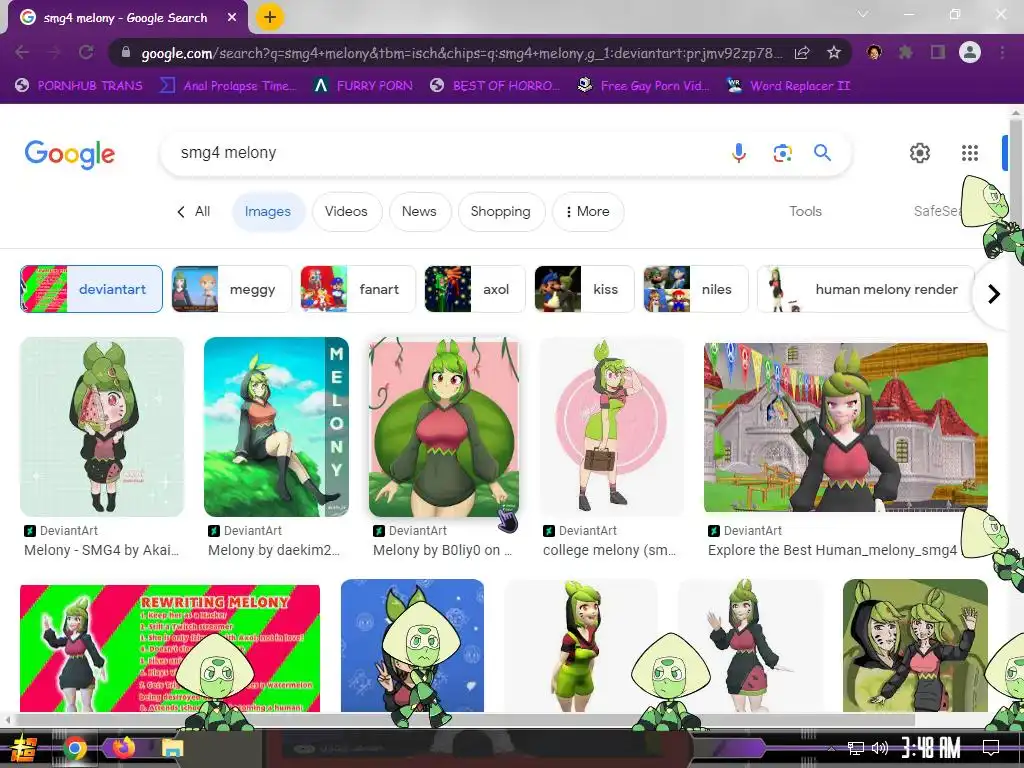The image size is (1024, 768).
Task: Click the new tab plus button
Action: point(270,18)
